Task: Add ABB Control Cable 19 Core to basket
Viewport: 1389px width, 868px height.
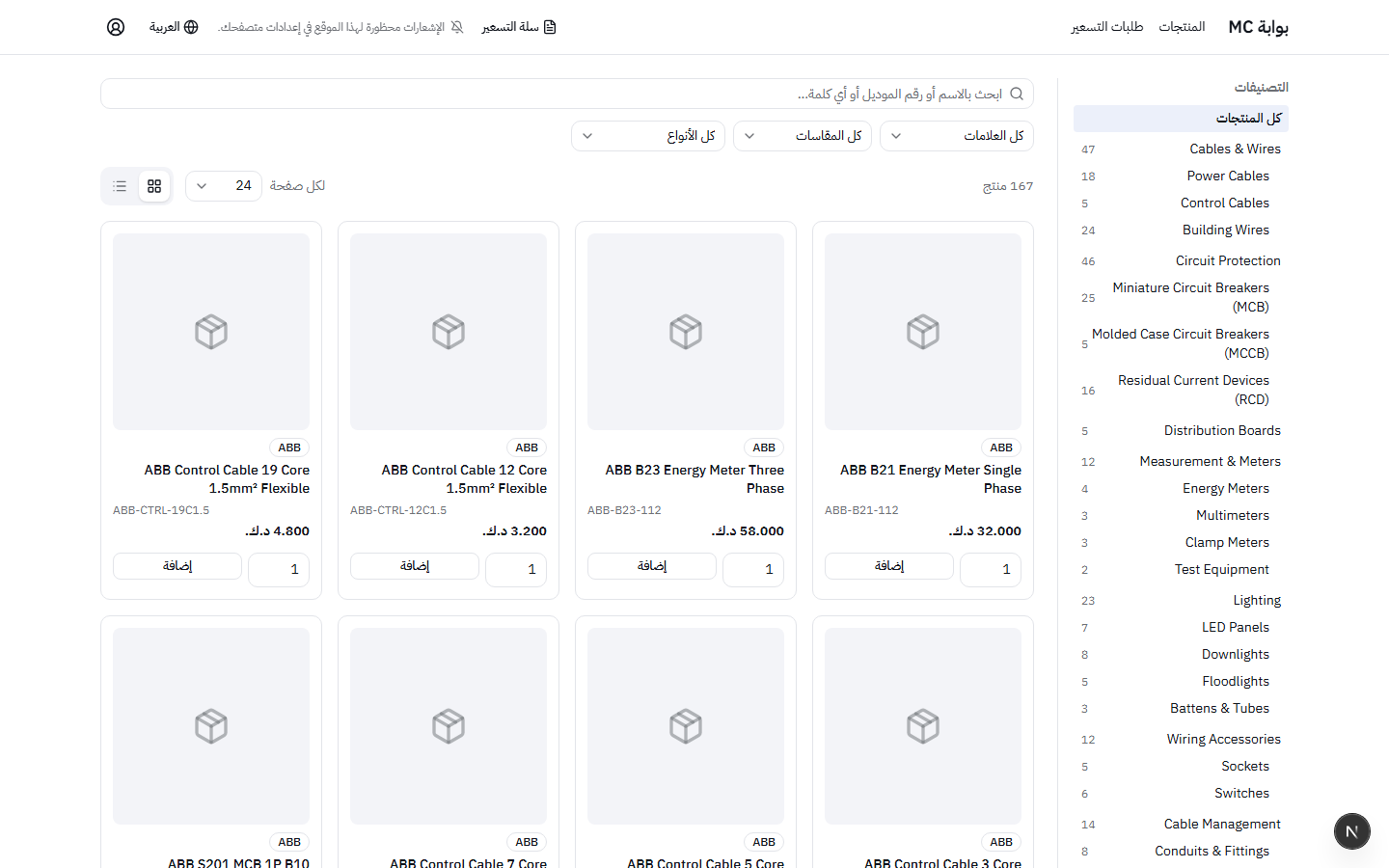Action: tap(177, 566)
